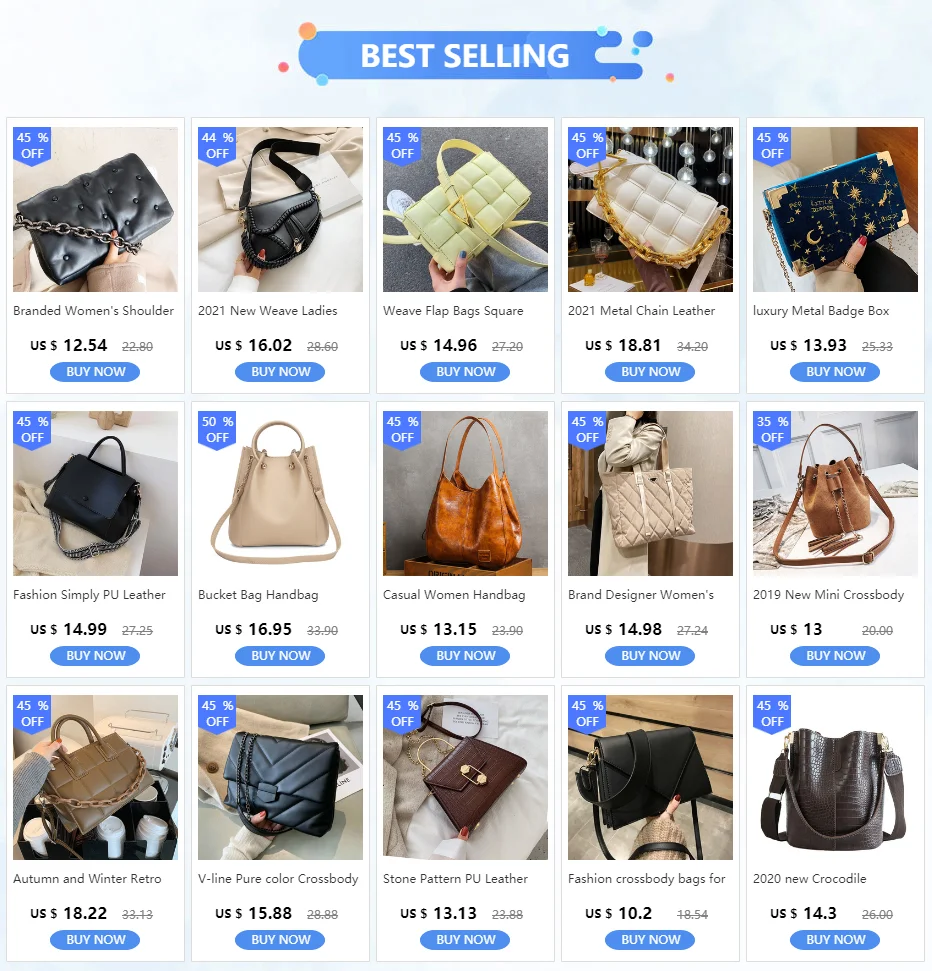Screen dimensions: 932x971
Task: Open the Brand Designer Women's quilted tote image
Action: pyautogui.click(x=650, y=494)
